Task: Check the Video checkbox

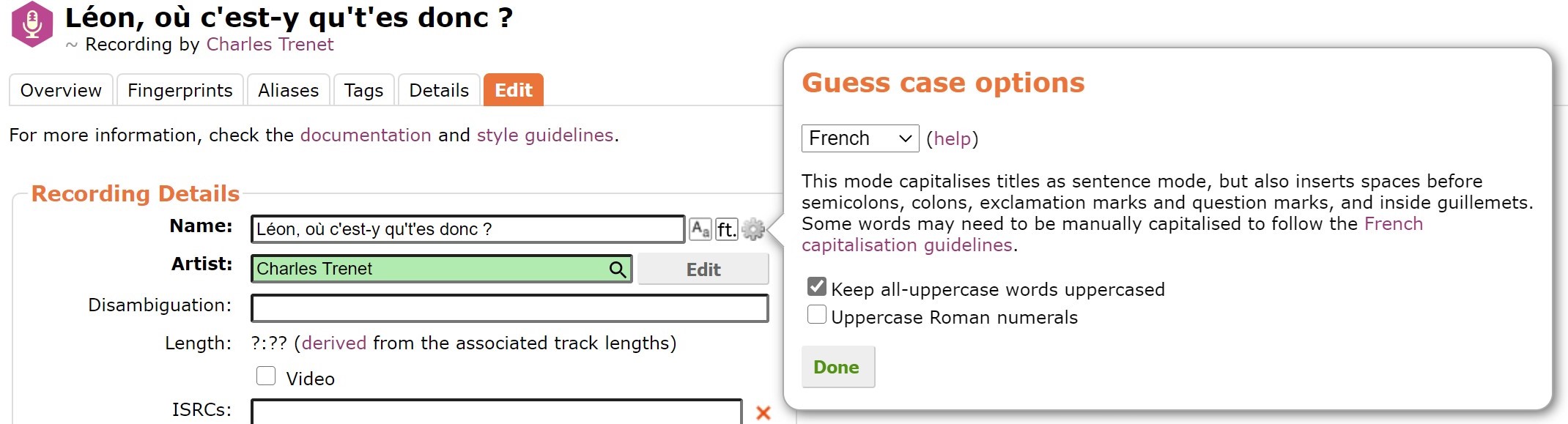Action: click(x=266, y=376)
